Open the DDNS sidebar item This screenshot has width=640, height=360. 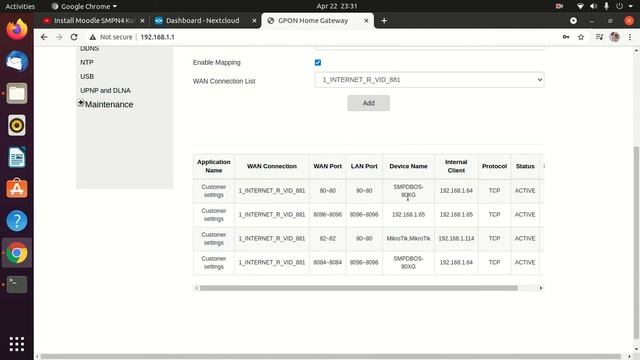click(89, 49)
